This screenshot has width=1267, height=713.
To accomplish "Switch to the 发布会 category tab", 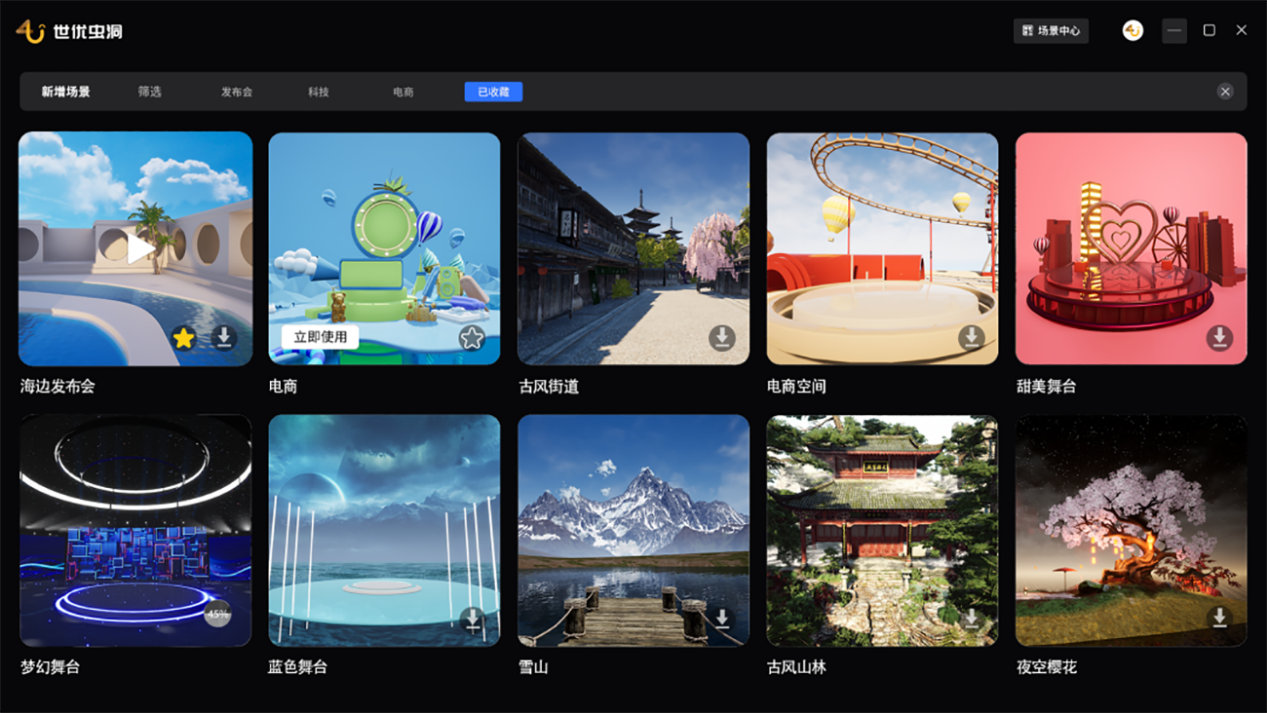I will click(x=237, y=92).
